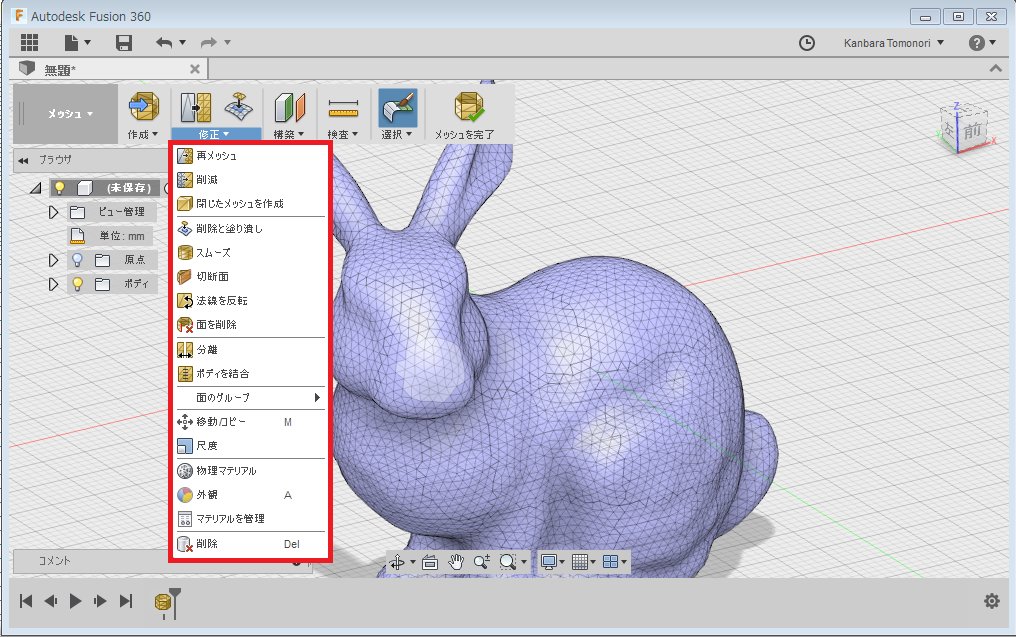Choose 切断面 from the menu
Image resolution: width=1016 pixels, height=637 pixels.
coord(250,277)
